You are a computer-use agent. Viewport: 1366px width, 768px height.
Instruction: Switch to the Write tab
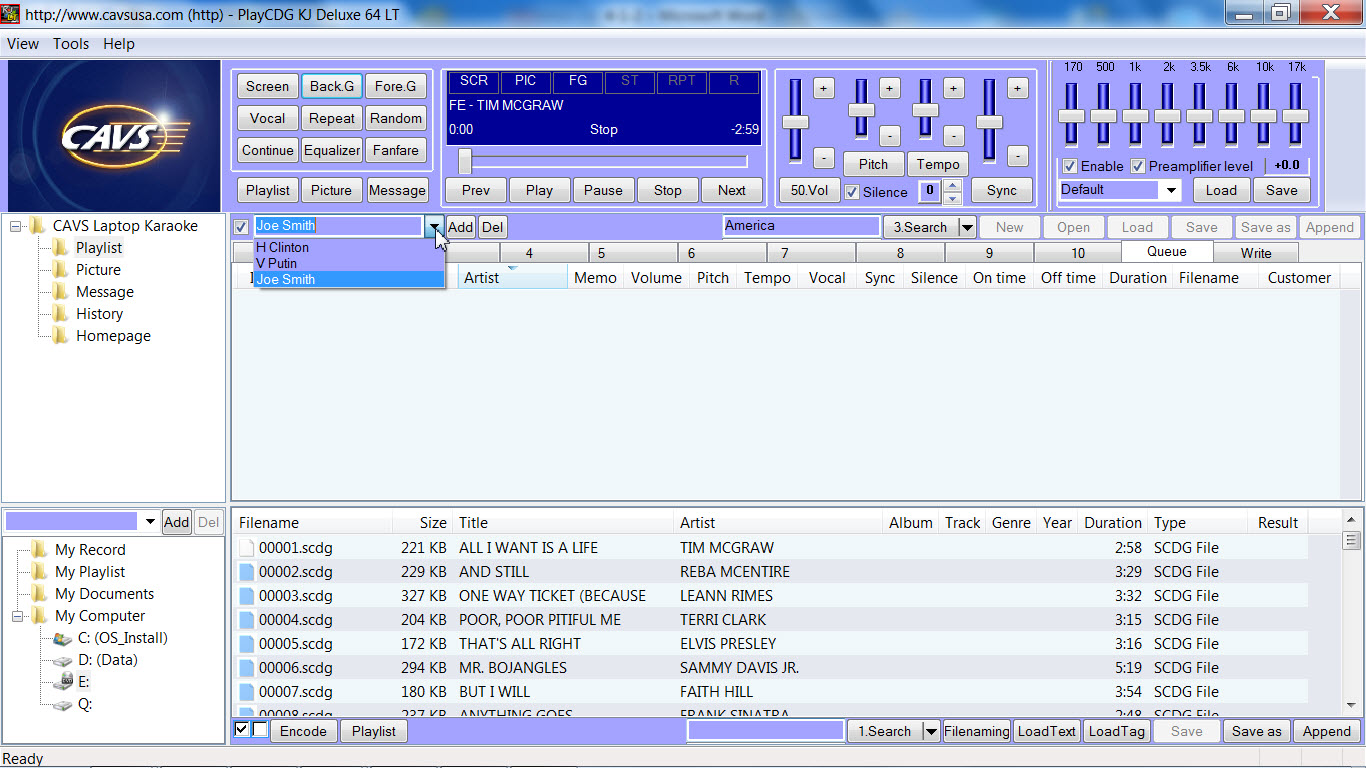coord(1256,253)
